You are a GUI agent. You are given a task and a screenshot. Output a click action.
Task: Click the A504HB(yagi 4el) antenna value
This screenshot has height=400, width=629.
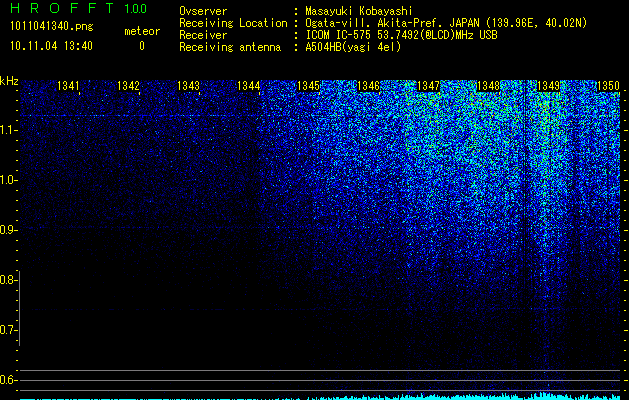[353, 47]
